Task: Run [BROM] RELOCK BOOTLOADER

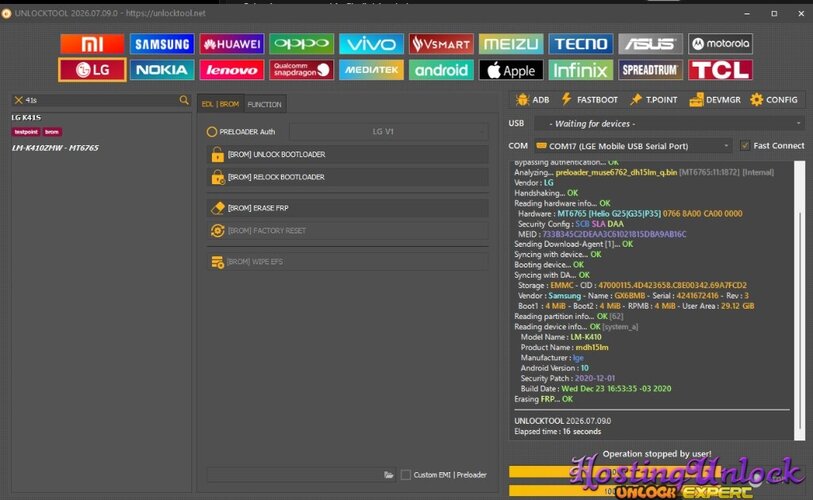Action: pyautogui.click(x=347, y=177)
